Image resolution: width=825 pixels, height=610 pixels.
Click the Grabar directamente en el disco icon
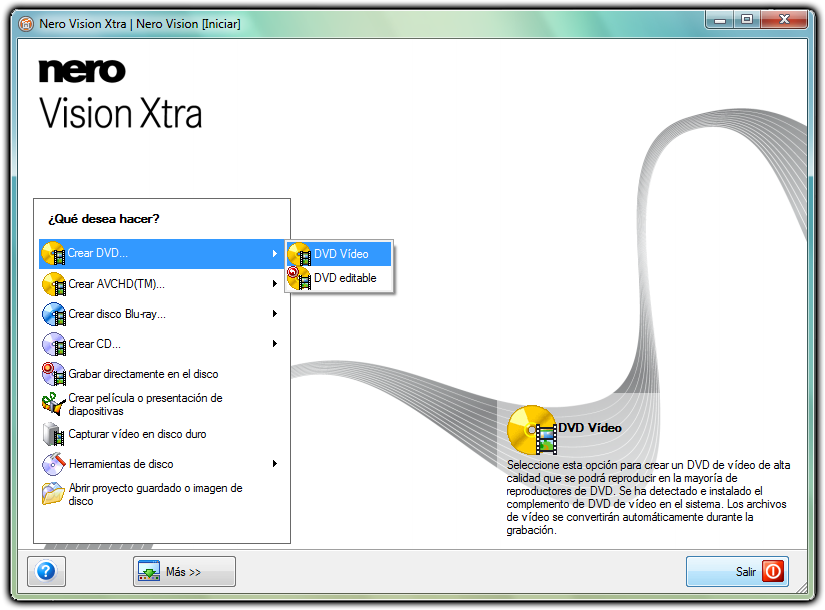(x=53, y=374)
